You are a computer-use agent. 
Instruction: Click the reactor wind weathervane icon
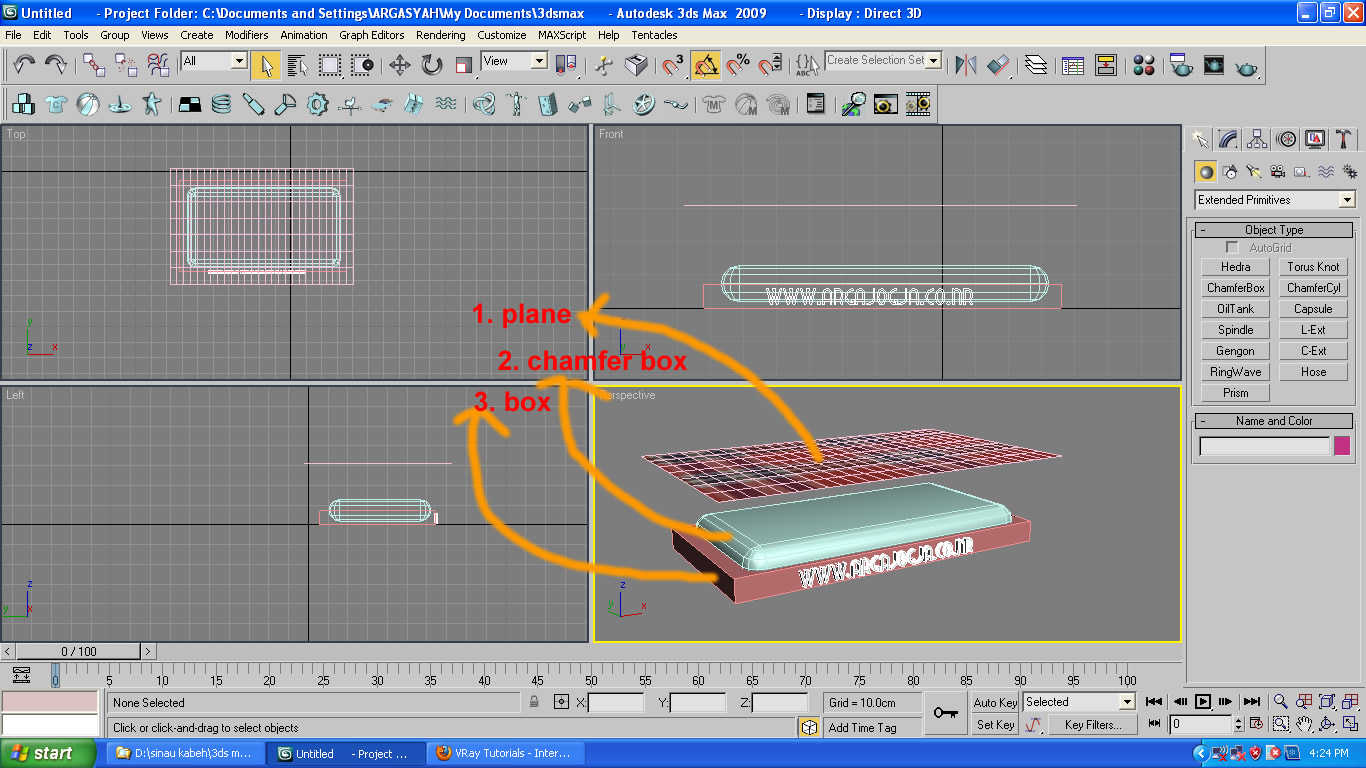click(x=350, y=103)
